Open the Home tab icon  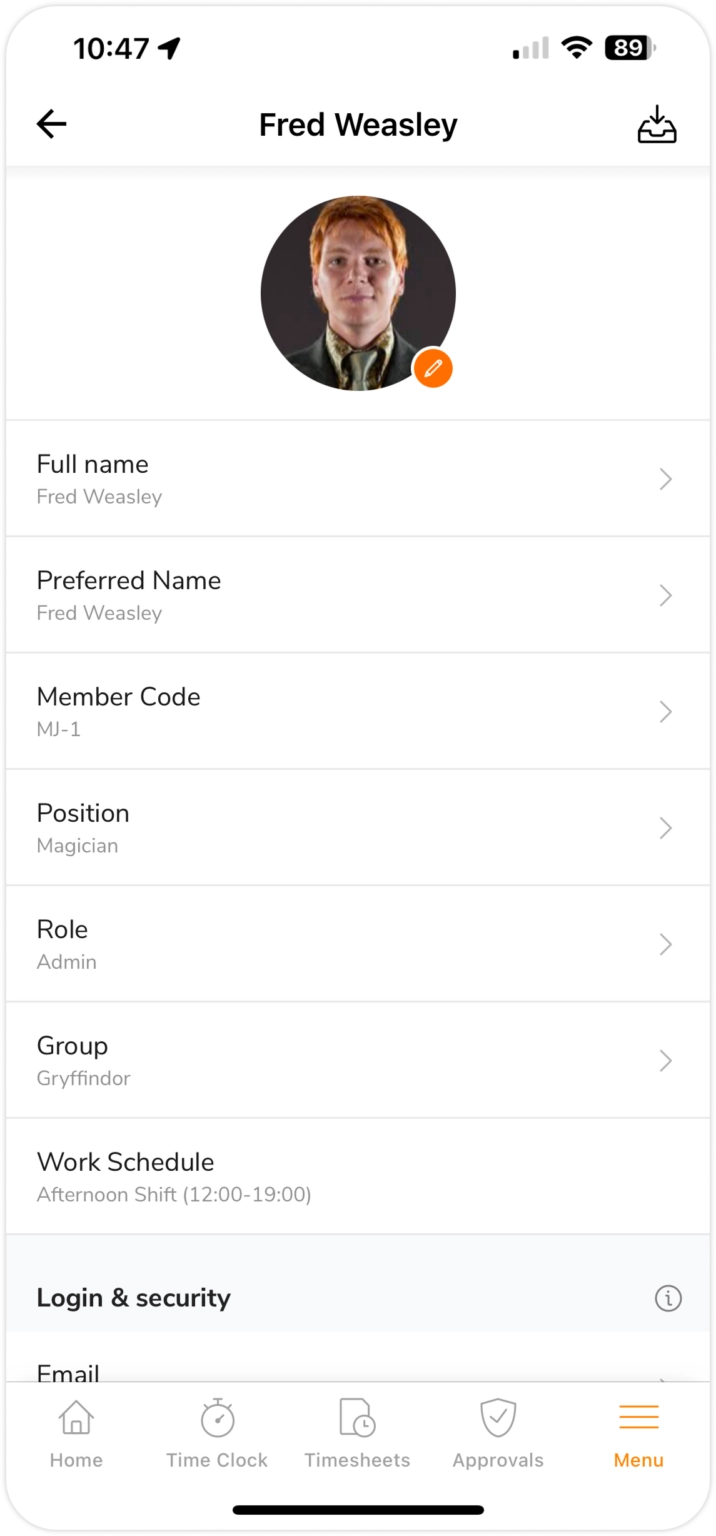click(76, 1418)
